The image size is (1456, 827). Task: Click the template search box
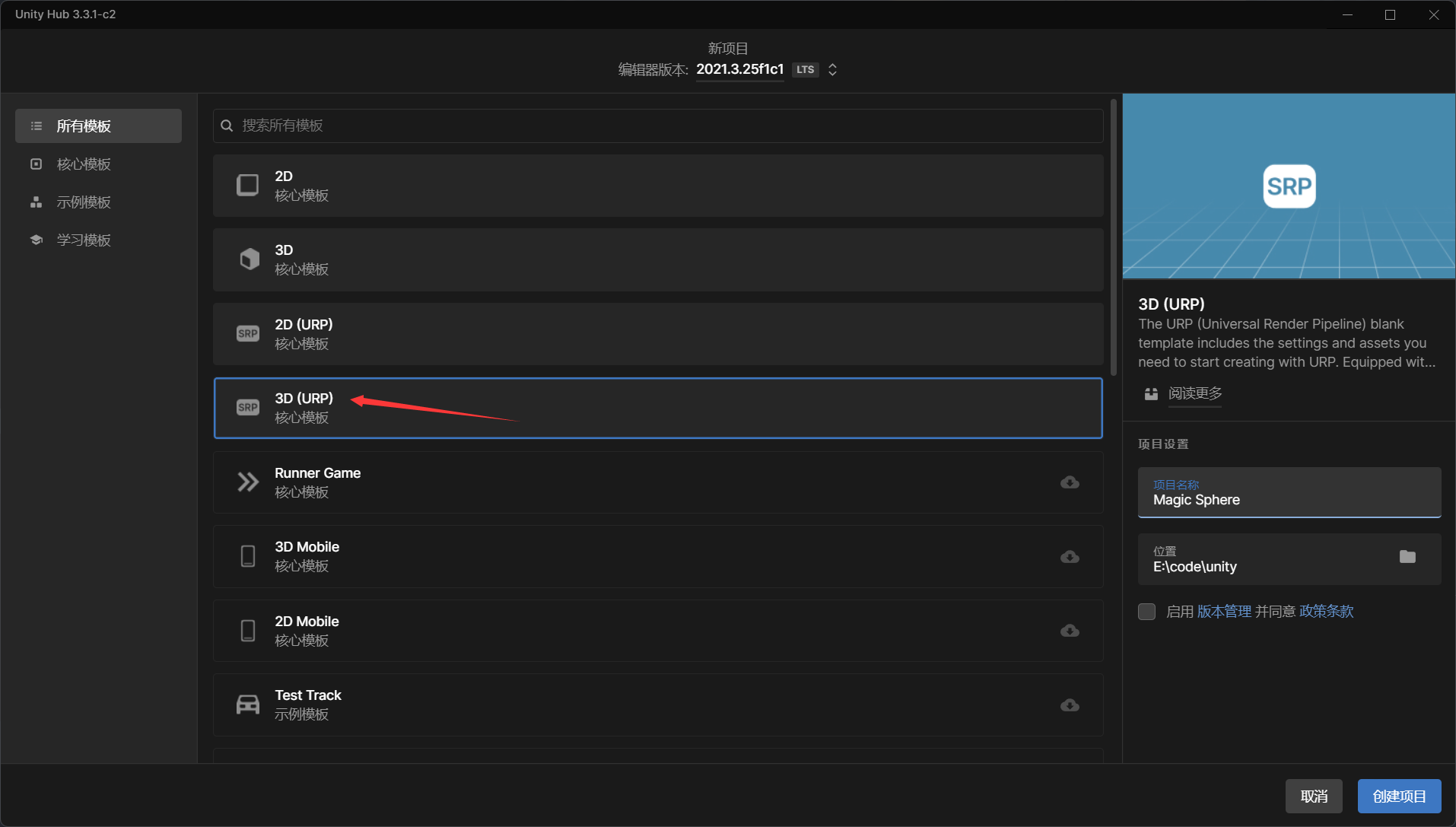coord(658,126)
